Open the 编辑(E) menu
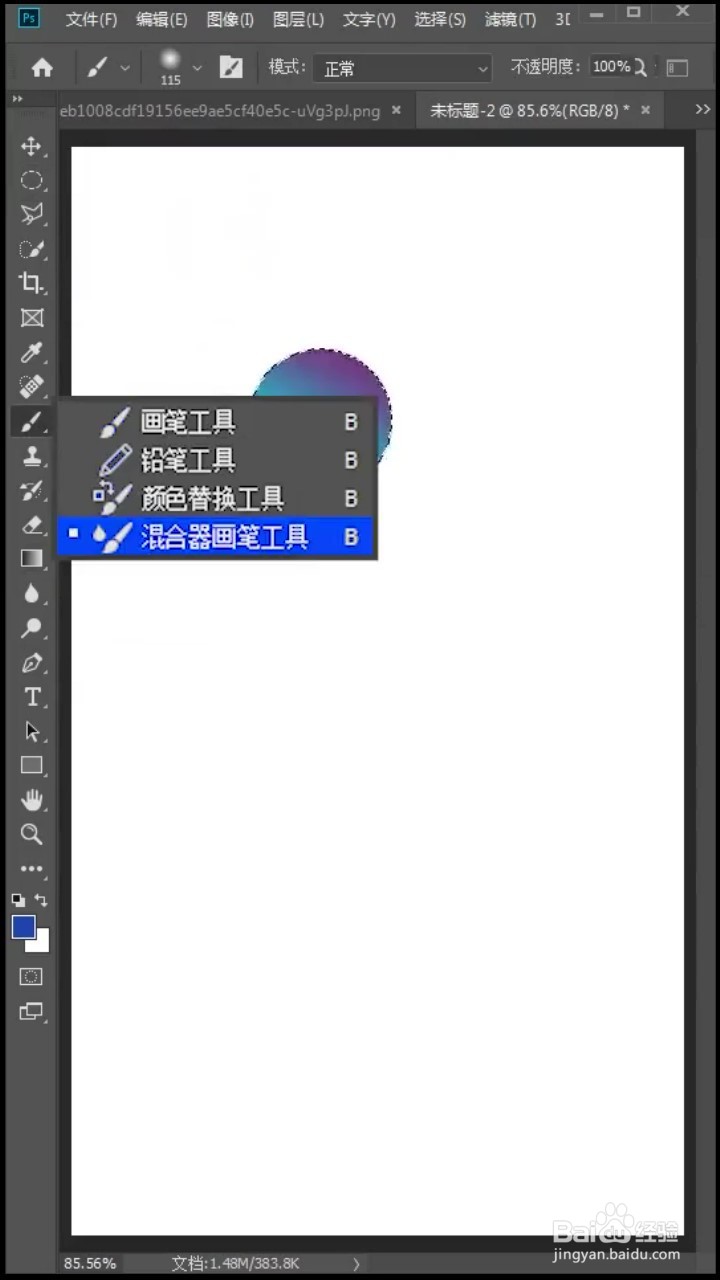The height and width of the screenshot is (1280, 720). click(x=161, y=19)
